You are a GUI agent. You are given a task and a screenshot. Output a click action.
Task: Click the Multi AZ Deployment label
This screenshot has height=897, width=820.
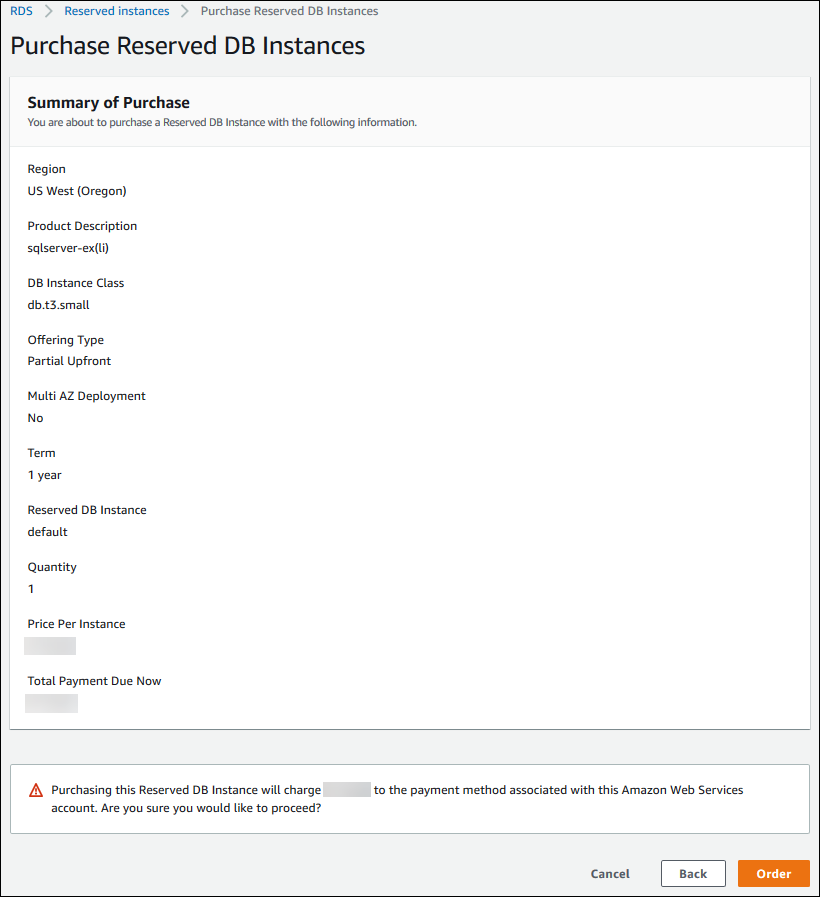pyautogui.click(x=86, y=396)
